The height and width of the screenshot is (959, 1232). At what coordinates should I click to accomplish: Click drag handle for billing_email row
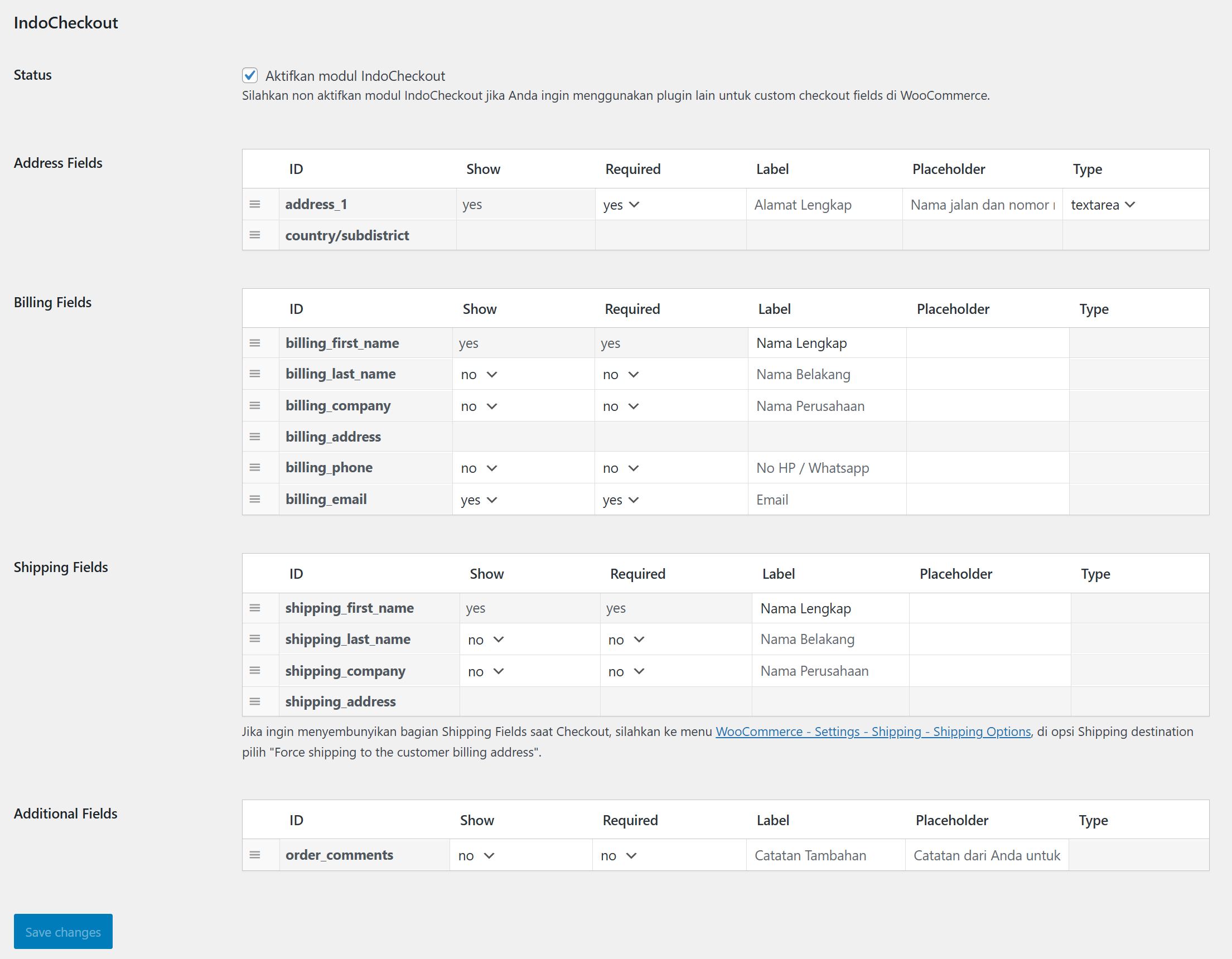click(x=255, y=499)
